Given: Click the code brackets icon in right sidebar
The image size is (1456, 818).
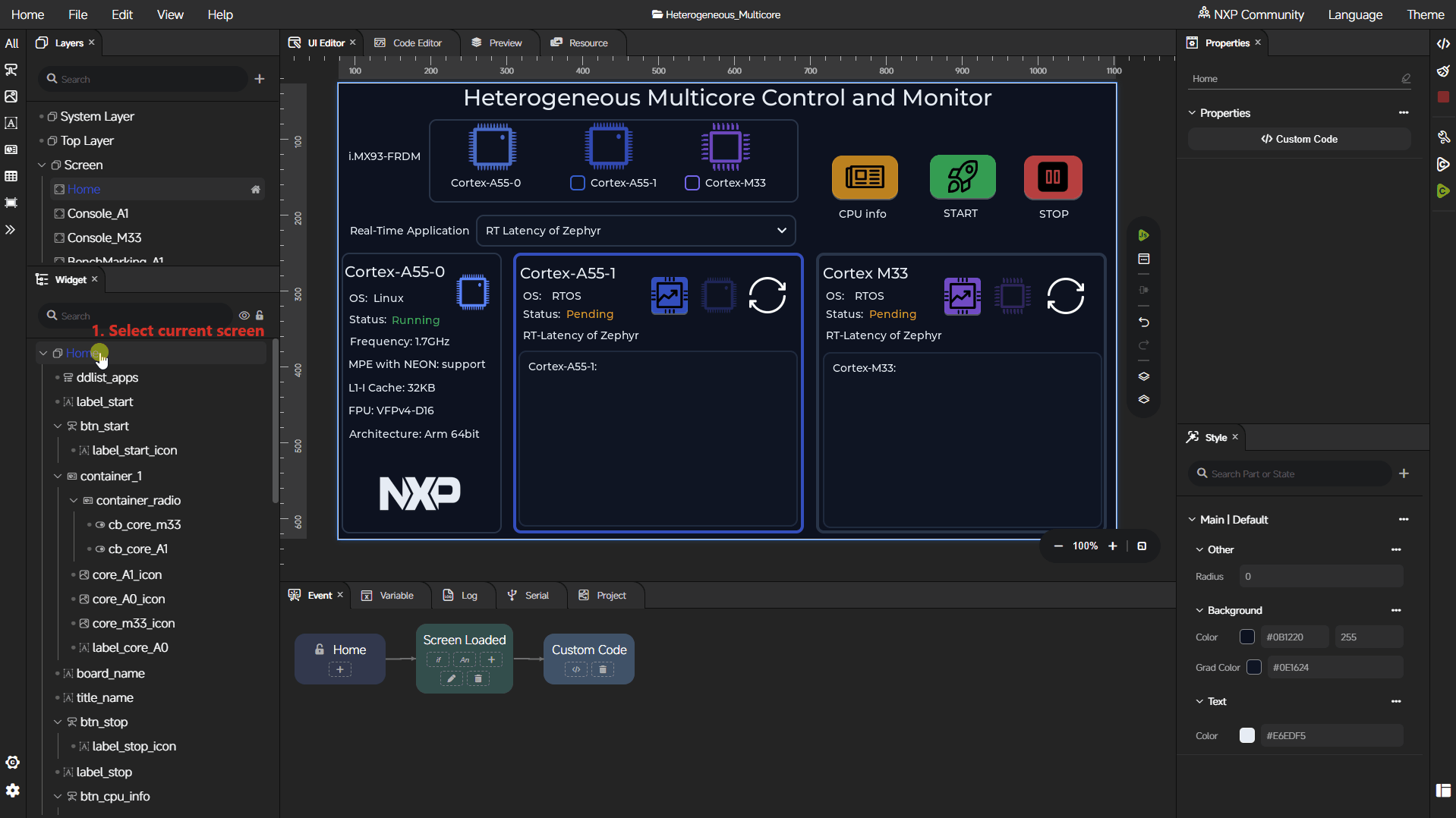Looking at the screenshot, I should (1443, 44).
